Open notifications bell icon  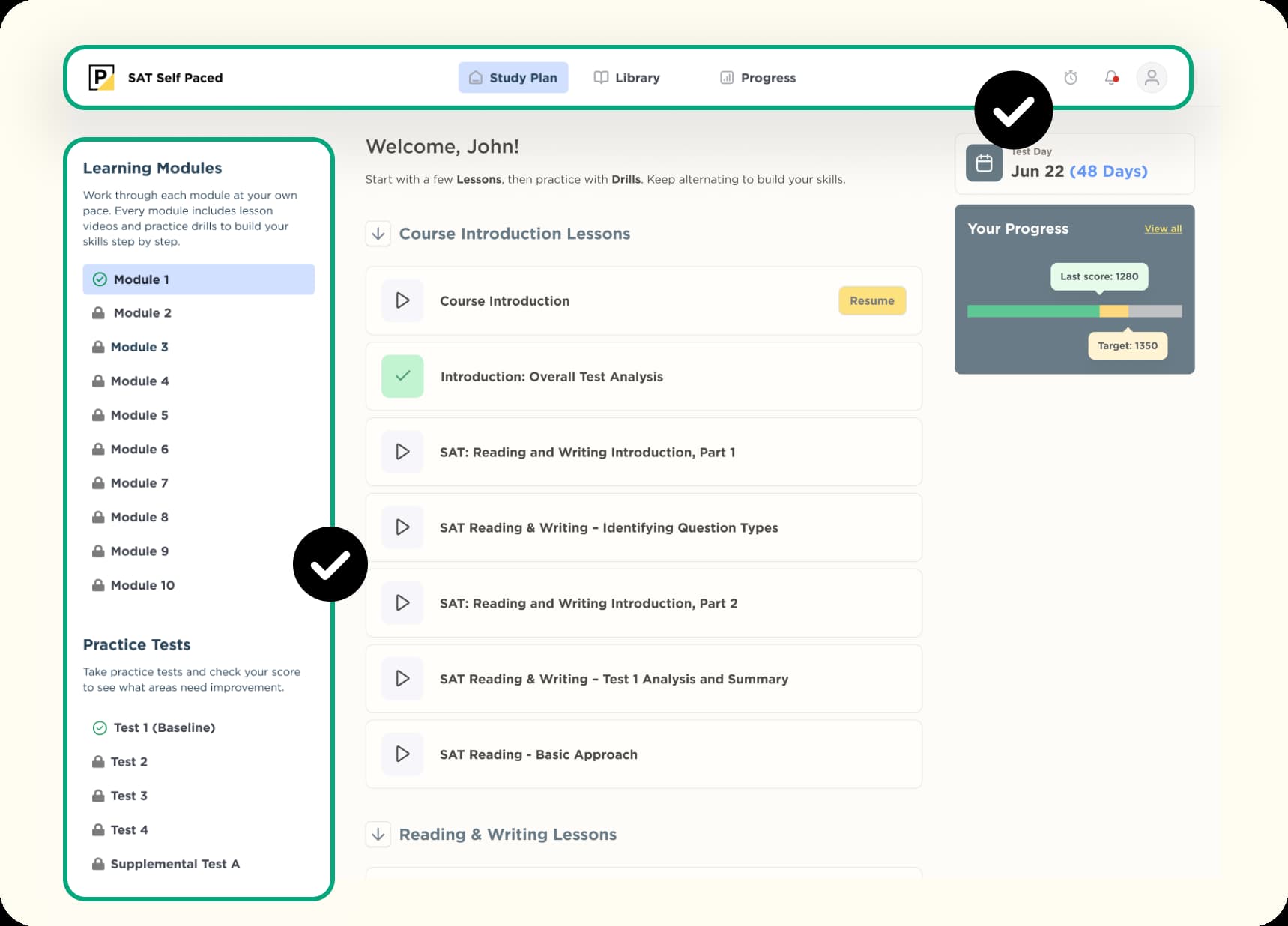1111,77
